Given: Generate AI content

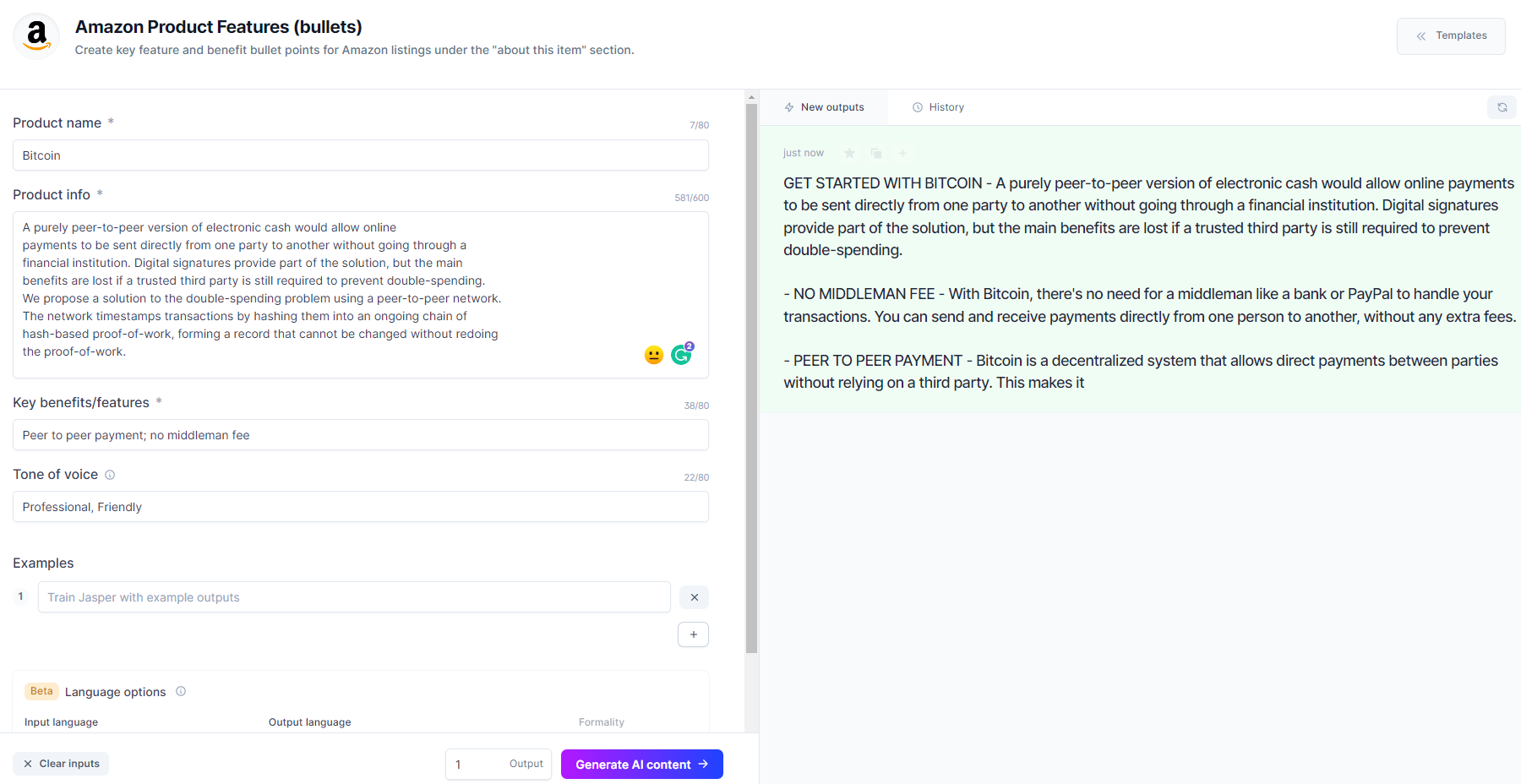Looking at the screenshot, I should (x=642, y=765).
